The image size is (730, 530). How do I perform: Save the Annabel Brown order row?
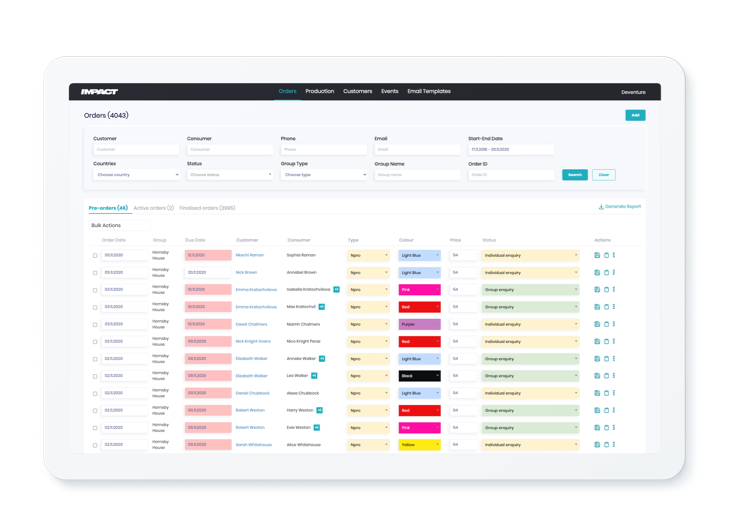click(x=597, y=272)
